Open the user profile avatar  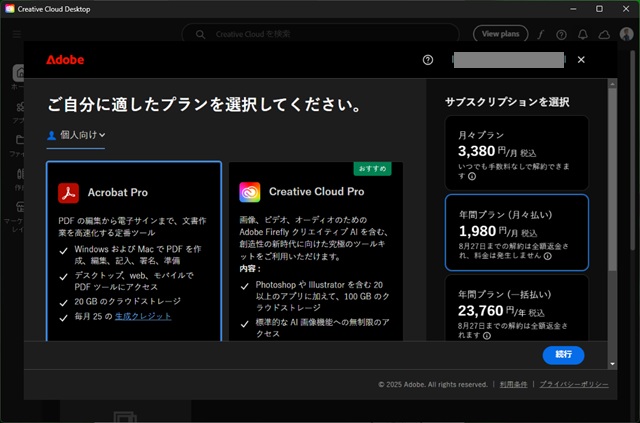[626, 34]
